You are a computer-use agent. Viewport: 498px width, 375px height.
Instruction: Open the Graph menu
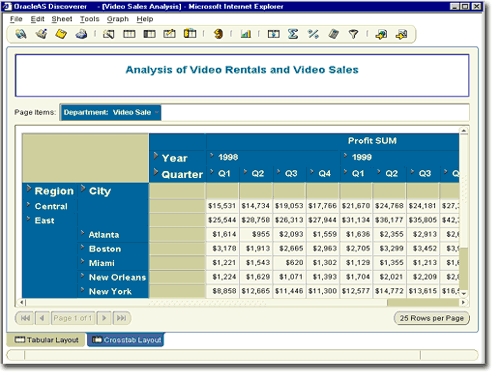[x=118, y=19]
